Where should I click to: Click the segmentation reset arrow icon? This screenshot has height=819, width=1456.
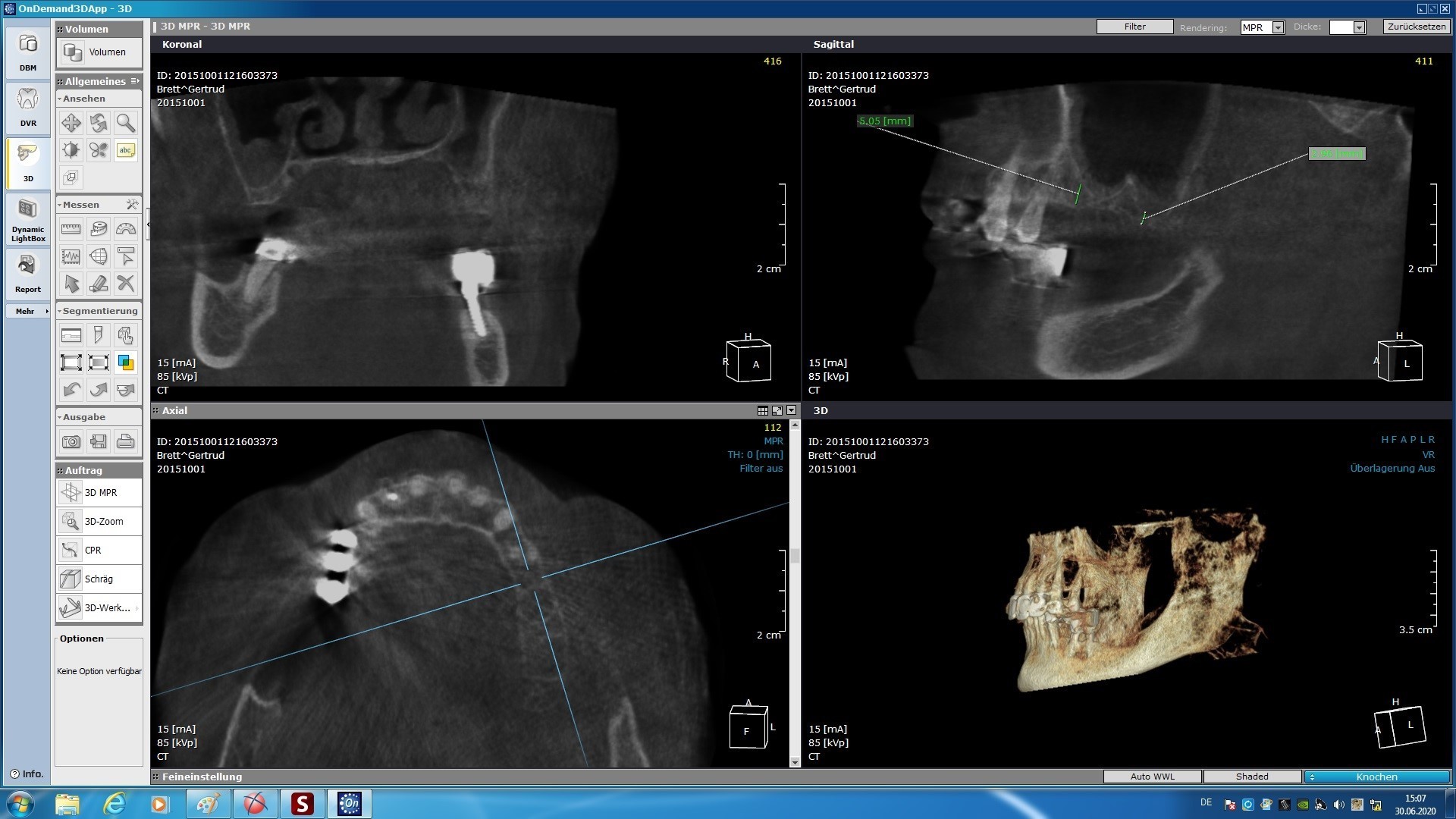pos(126,390)
